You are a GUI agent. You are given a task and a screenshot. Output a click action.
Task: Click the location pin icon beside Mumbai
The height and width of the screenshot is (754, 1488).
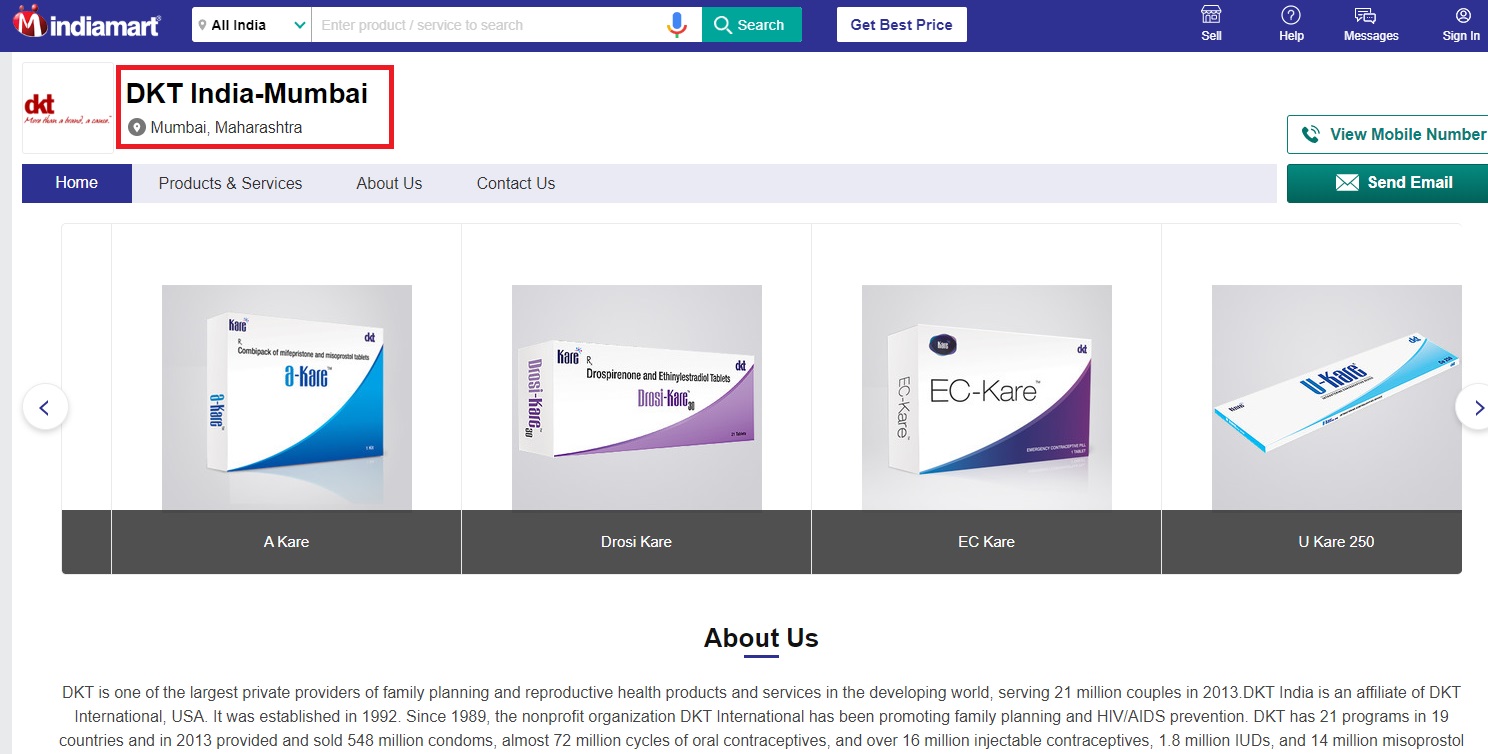[x=137, y=128]
